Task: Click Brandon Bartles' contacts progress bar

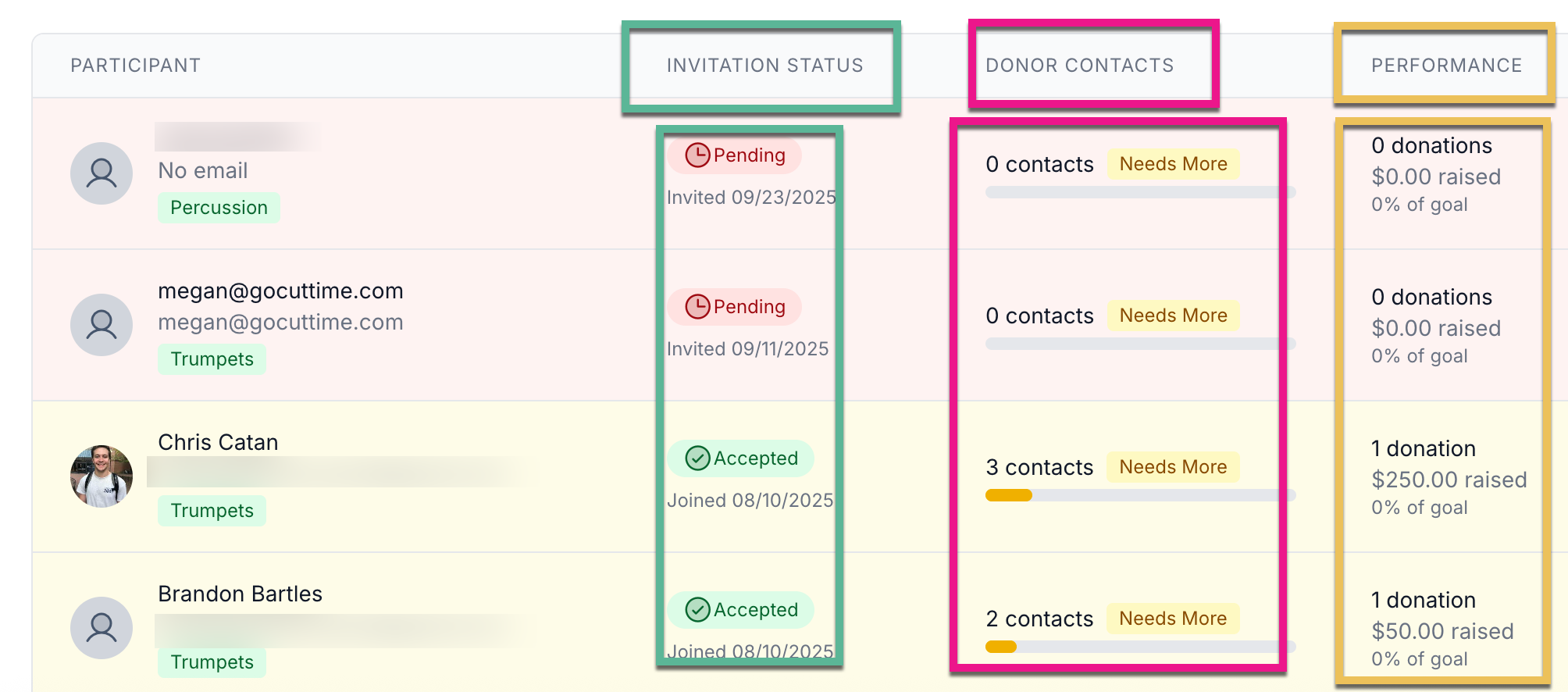Action: [x=1140, y=647]
